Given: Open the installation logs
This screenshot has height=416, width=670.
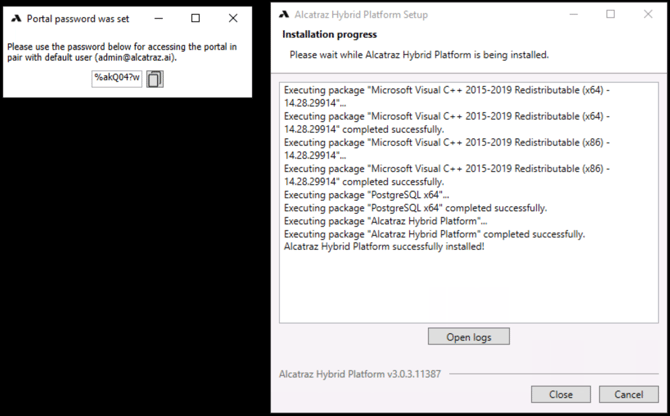Looking at the screenshot, I should tap(468, 336).
